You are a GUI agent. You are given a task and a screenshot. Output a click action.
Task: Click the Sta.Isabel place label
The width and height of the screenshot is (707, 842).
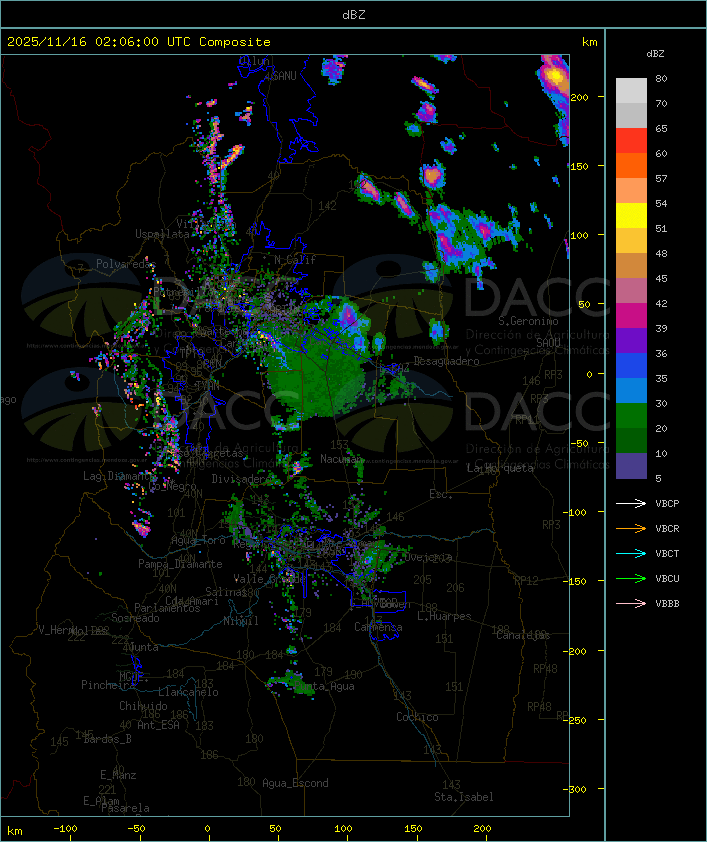tap(463, 797)
